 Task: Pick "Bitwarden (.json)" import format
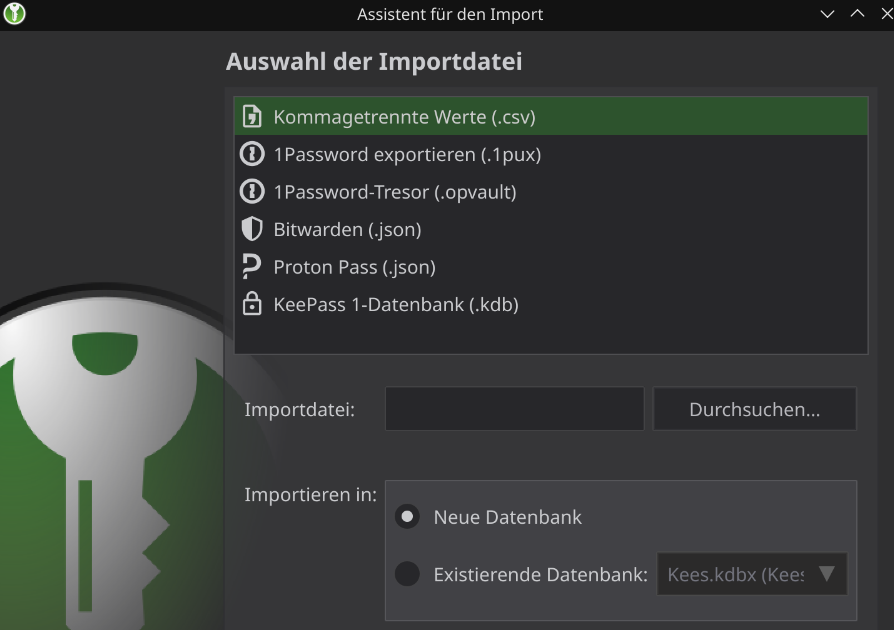[551, 229]
